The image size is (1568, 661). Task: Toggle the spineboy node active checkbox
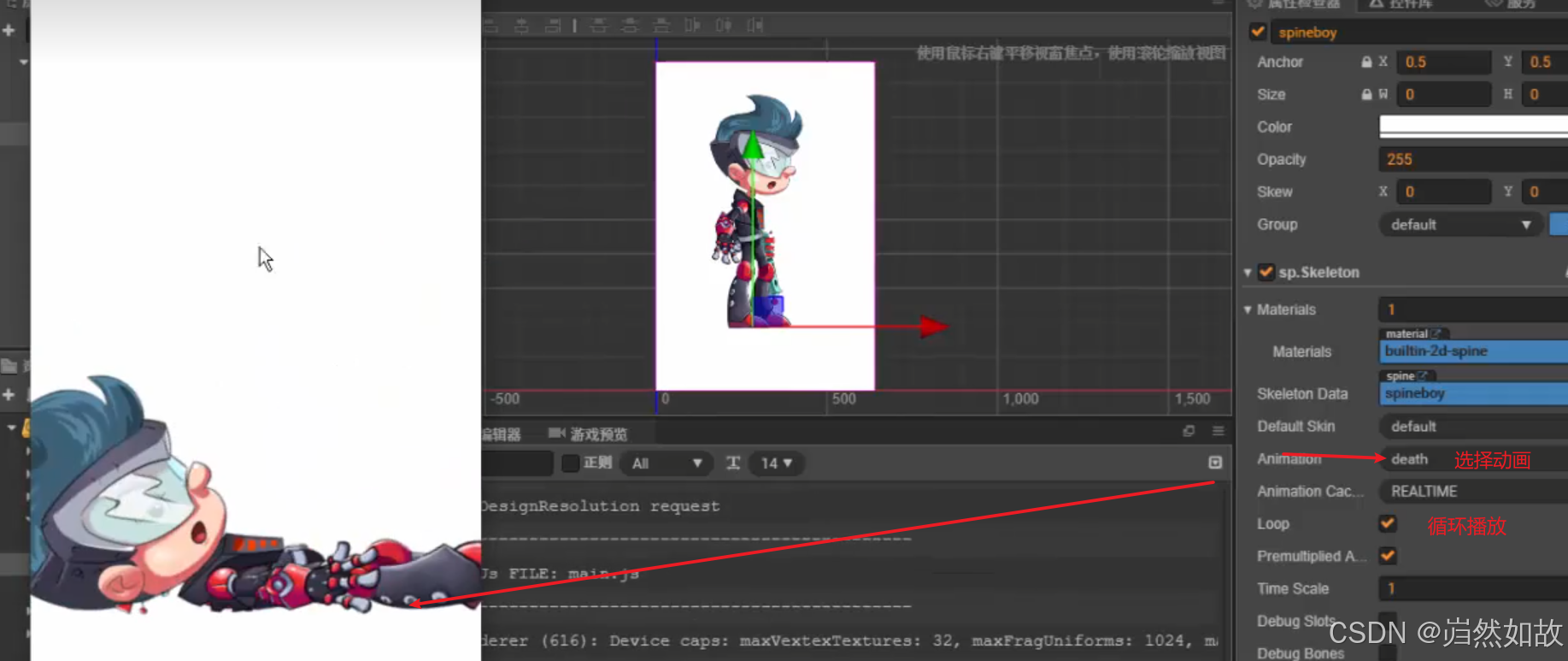(x=1258, y=32)
